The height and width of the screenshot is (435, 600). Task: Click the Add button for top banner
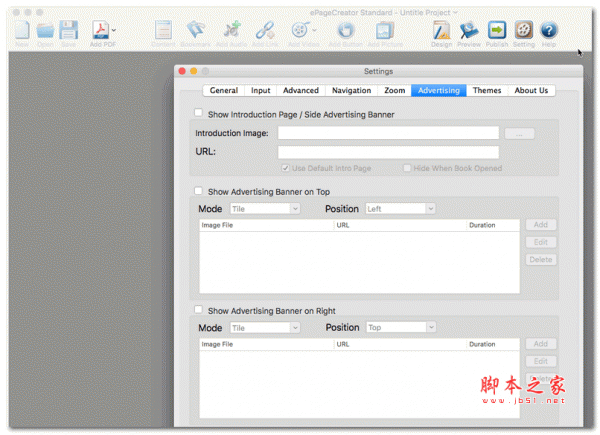pyautogui.click(x=541, y=225)
